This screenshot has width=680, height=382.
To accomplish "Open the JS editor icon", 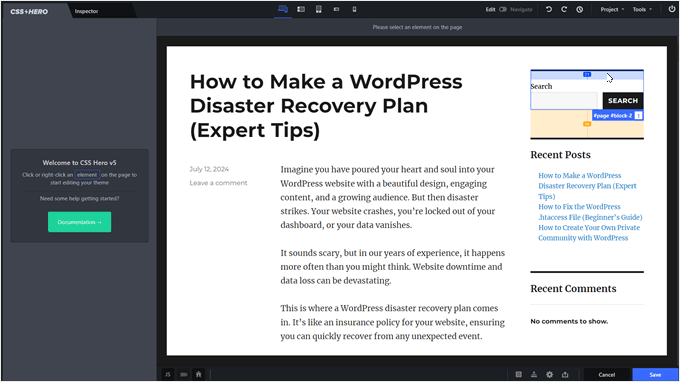I will pos(168,374).
